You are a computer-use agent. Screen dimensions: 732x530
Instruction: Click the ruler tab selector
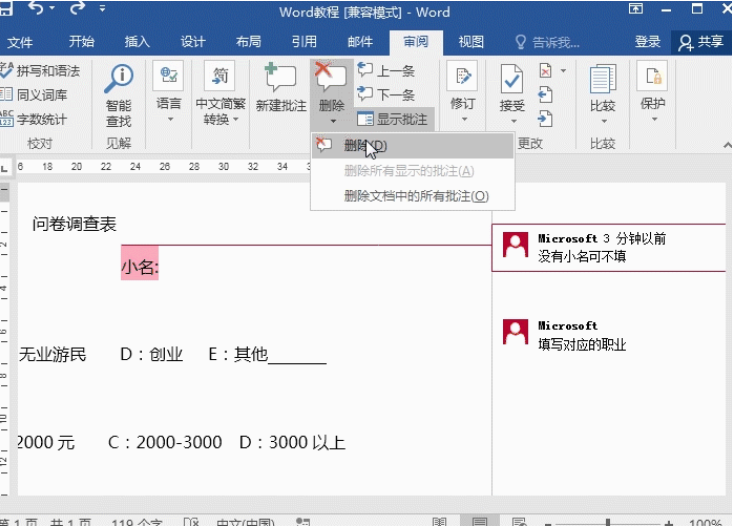click(4, 168)
